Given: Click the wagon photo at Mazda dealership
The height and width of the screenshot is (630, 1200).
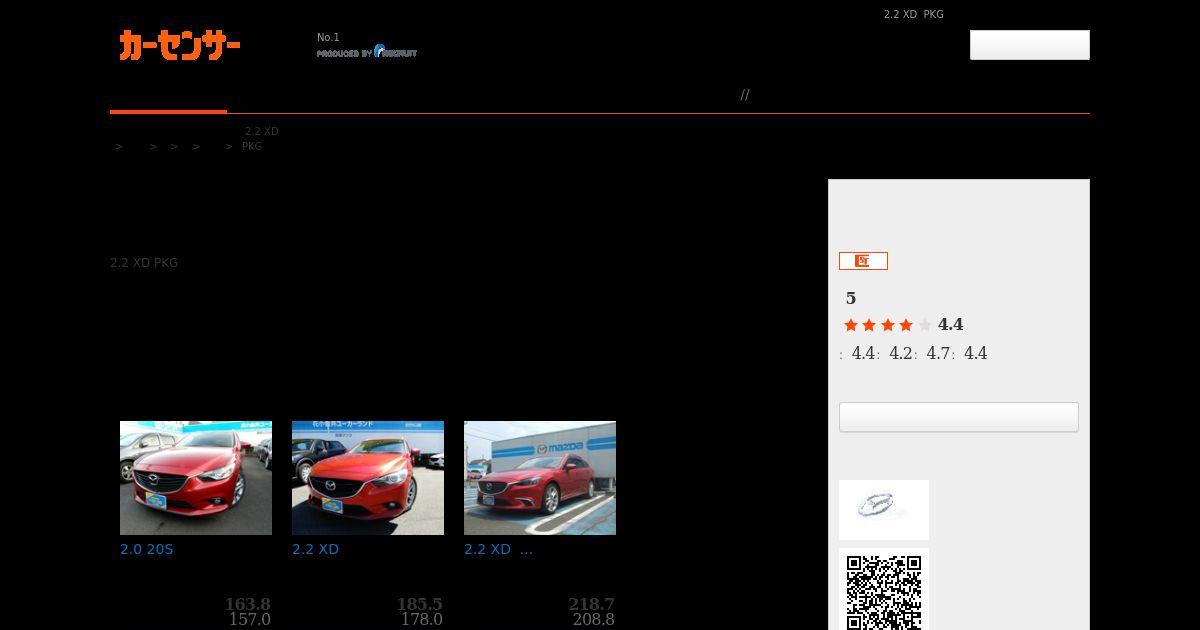Looking at the screenshot, I should 540,478.
